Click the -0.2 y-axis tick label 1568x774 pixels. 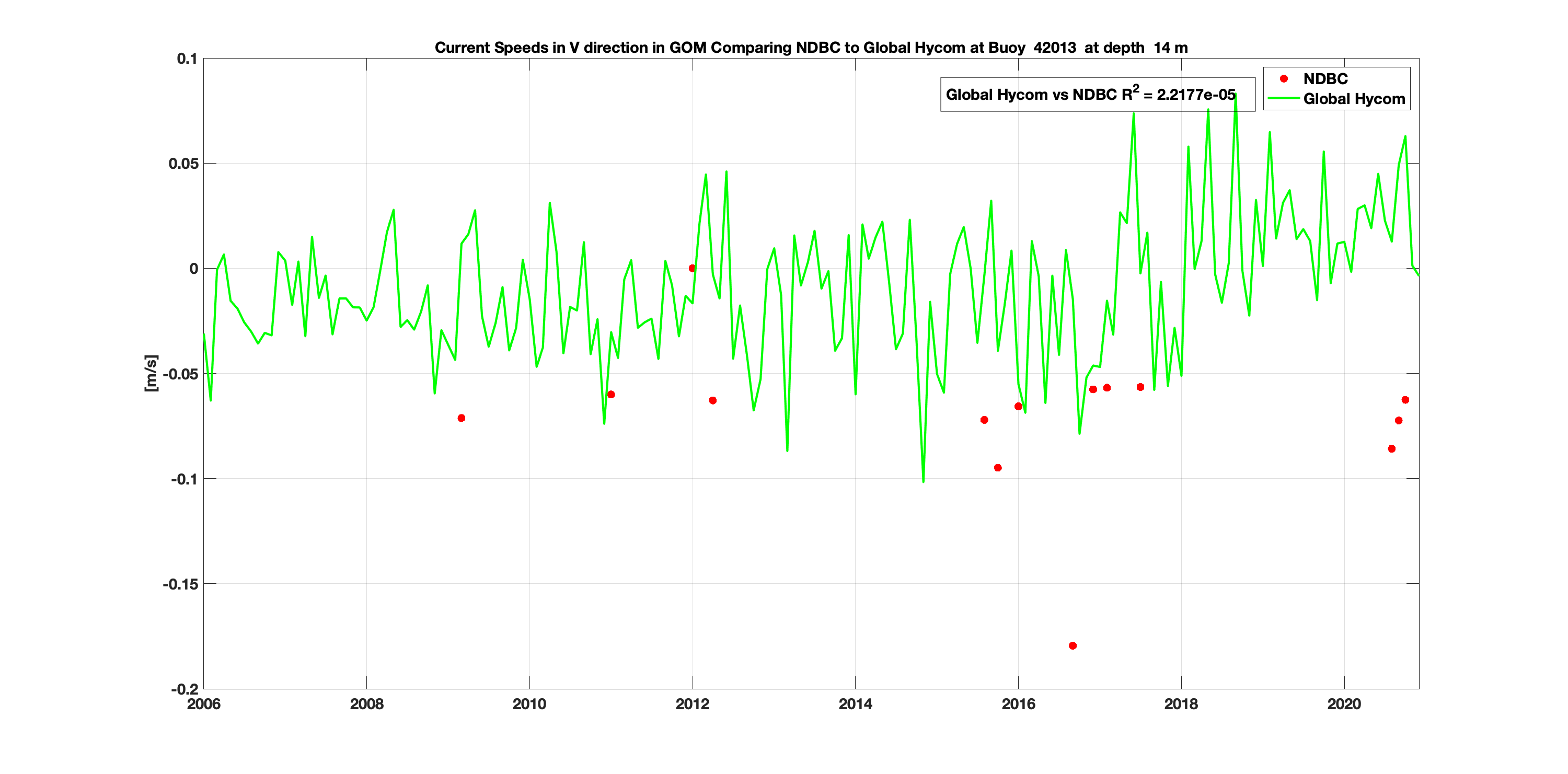tap(185, 689)
